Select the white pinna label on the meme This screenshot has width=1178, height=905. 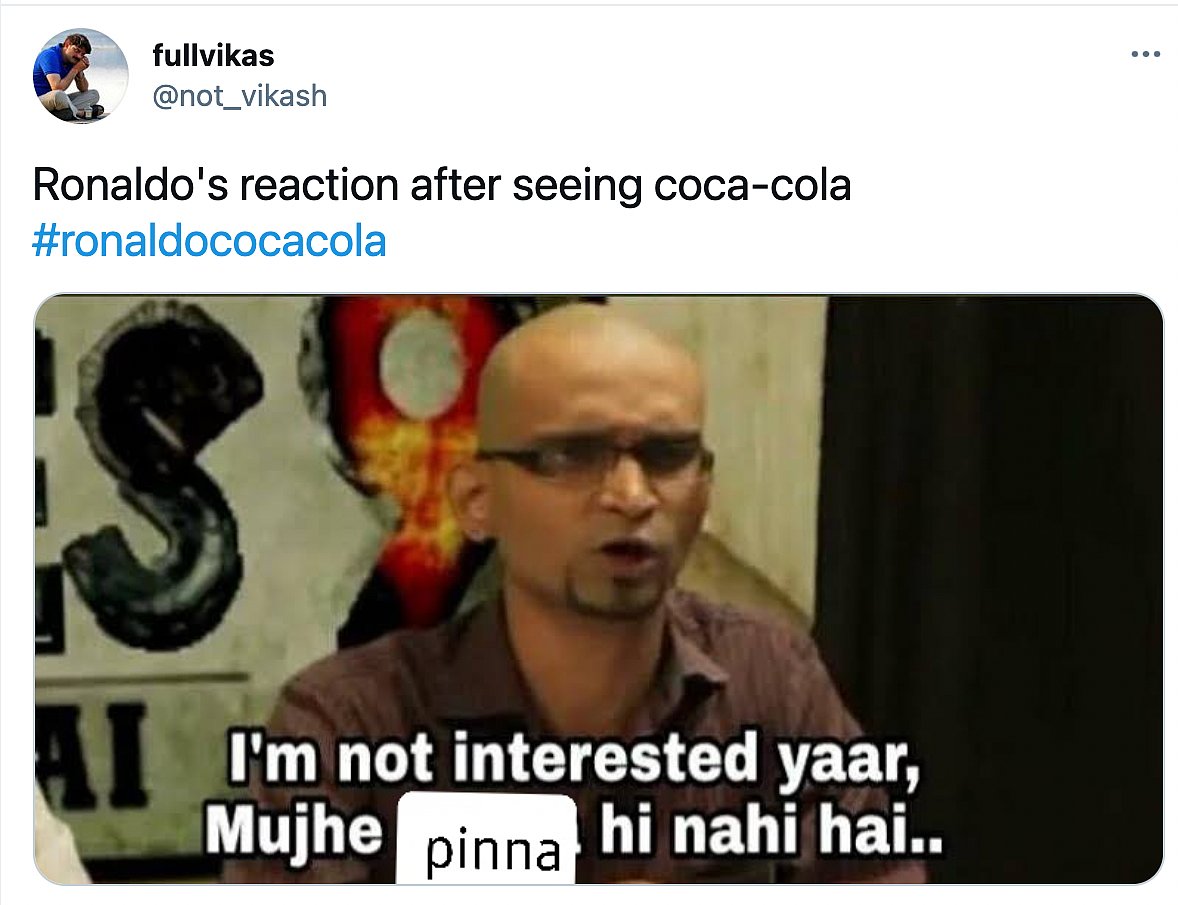[486, 840]
